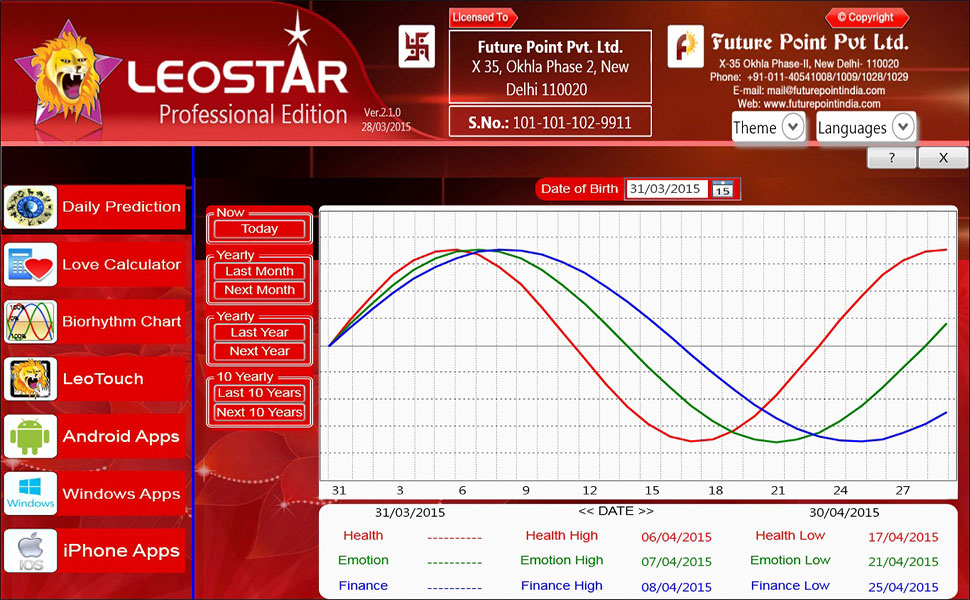Image resolution: width=970 pixels, height=600 pixels.
Task: Click the Finance Low date 25/04/2015
Action: [903, 587]
